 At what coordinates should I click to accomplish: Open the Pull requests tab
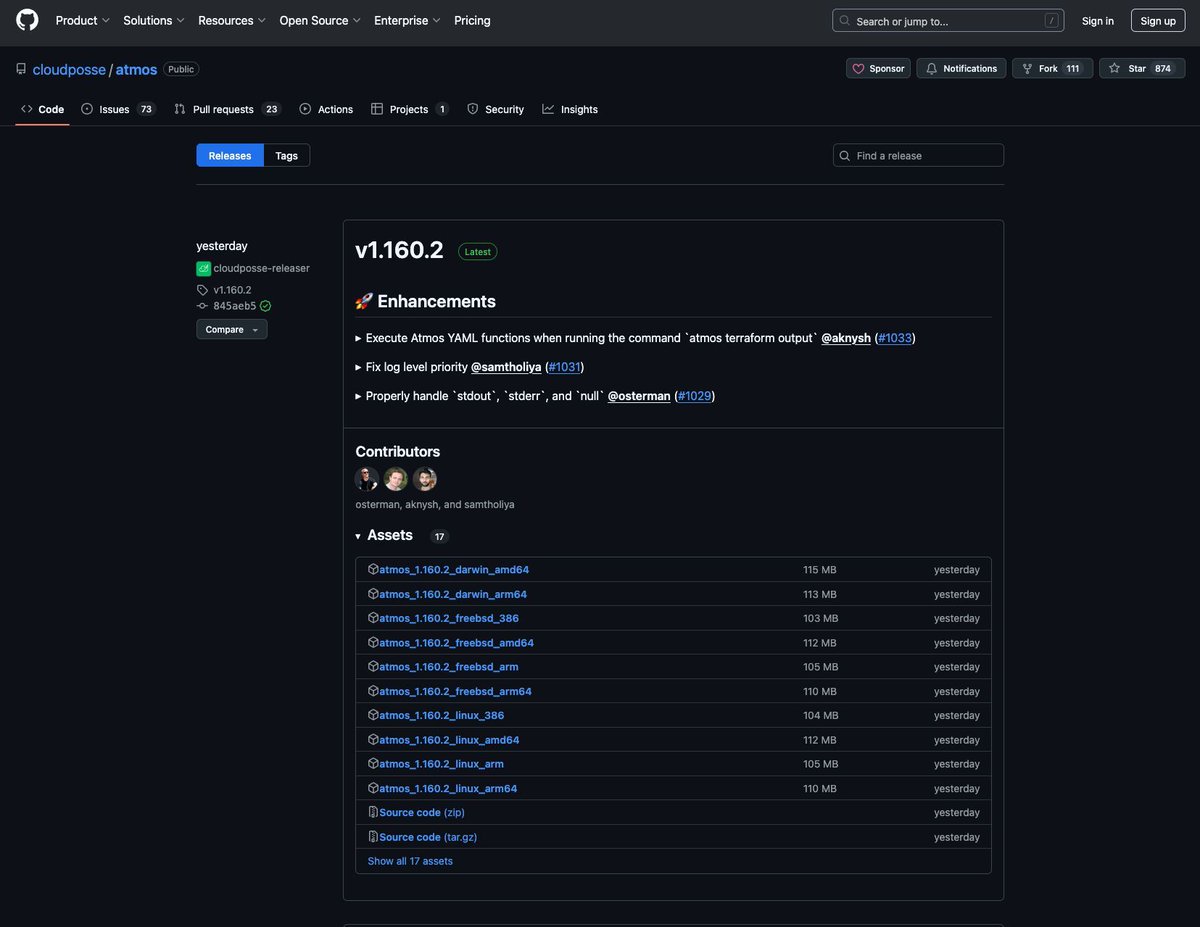[227, 109]
